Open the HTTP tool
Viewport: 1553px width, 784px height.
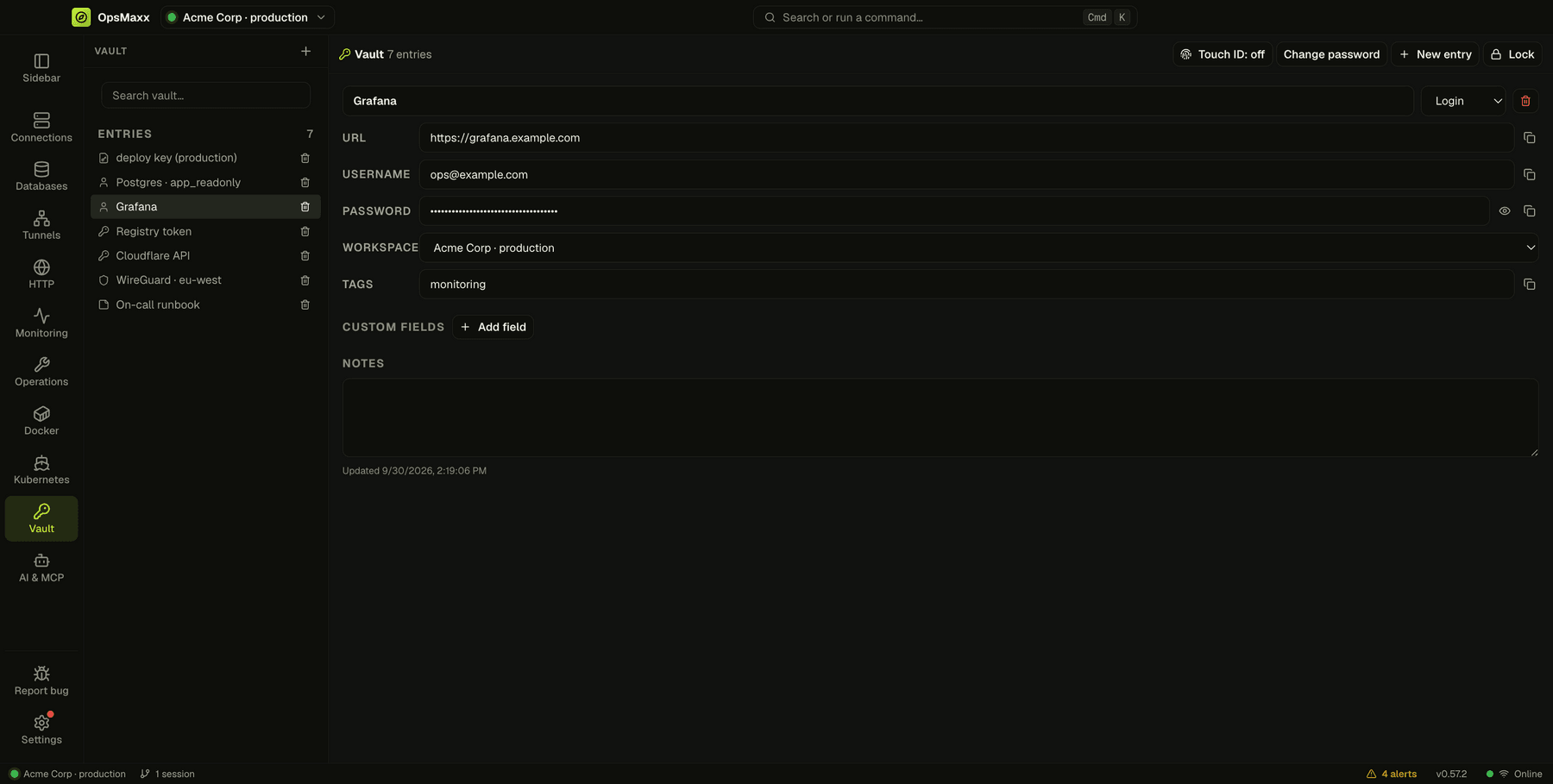tap(41, 274)
